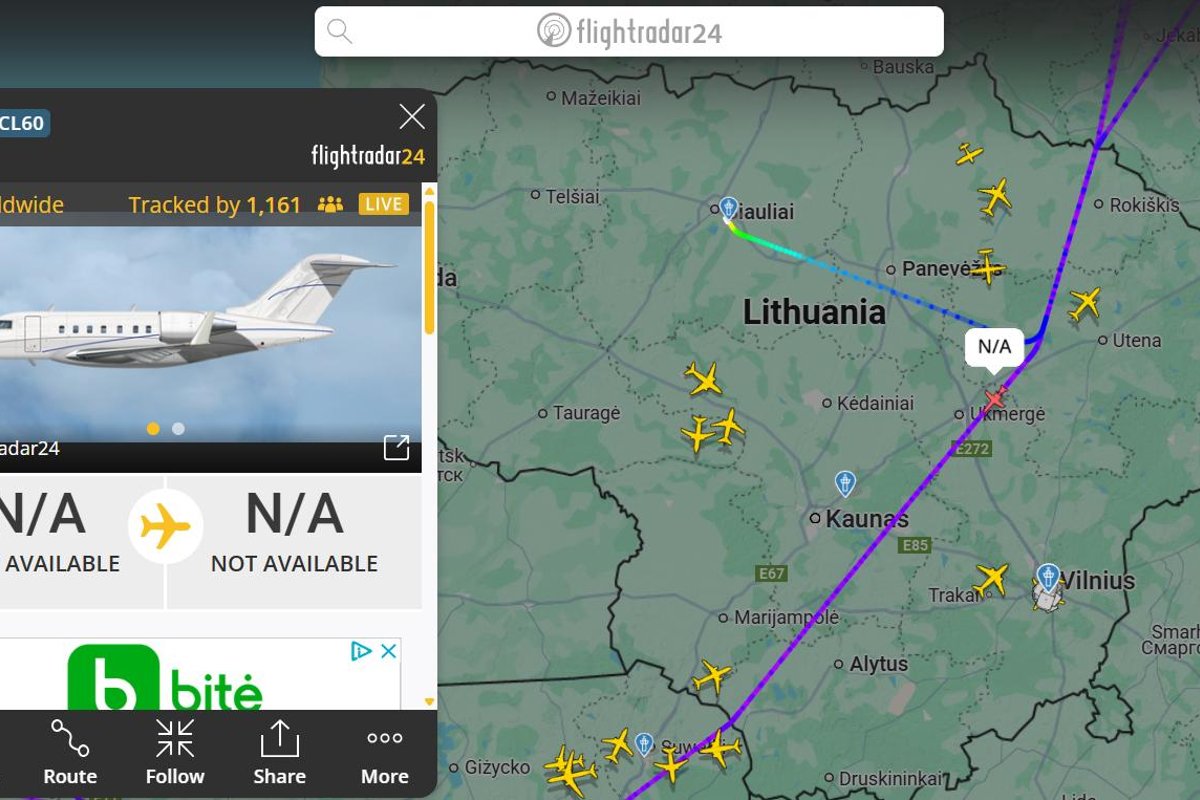
Task: Select the Šiauliai airport pin
Action: (729, 207)
